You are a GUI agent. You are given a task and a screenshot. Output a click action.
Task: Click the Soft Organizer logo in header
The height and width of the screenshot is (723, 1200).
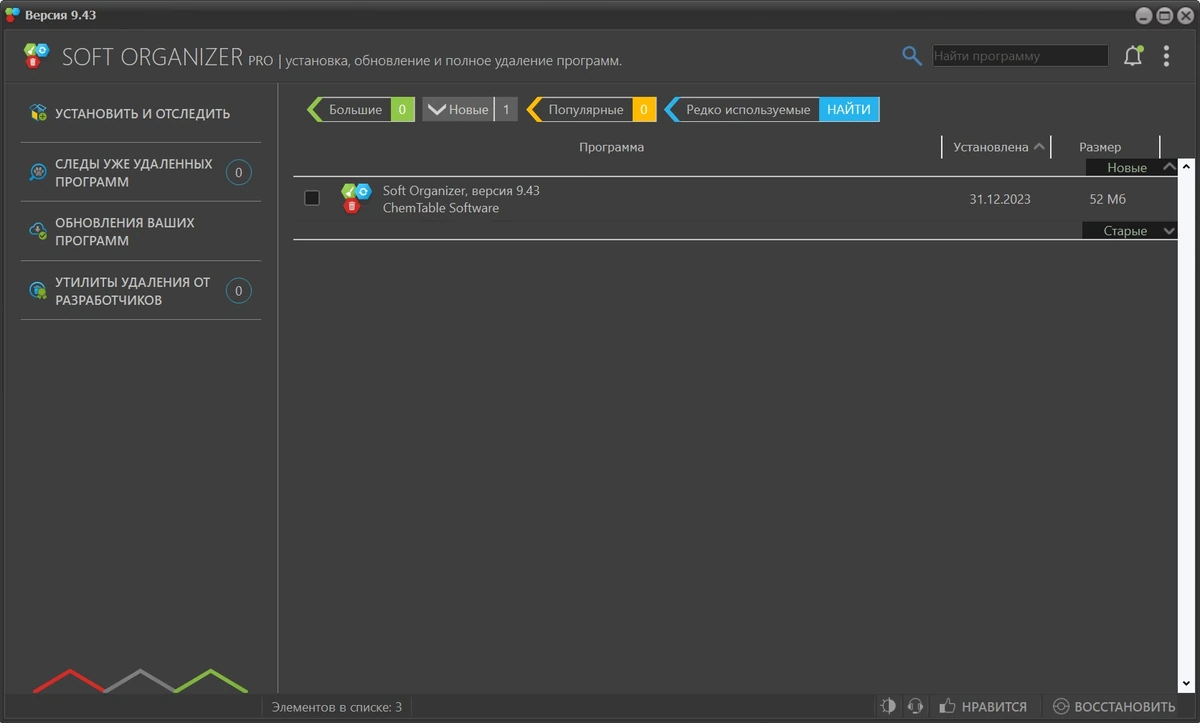coord(36,56)
